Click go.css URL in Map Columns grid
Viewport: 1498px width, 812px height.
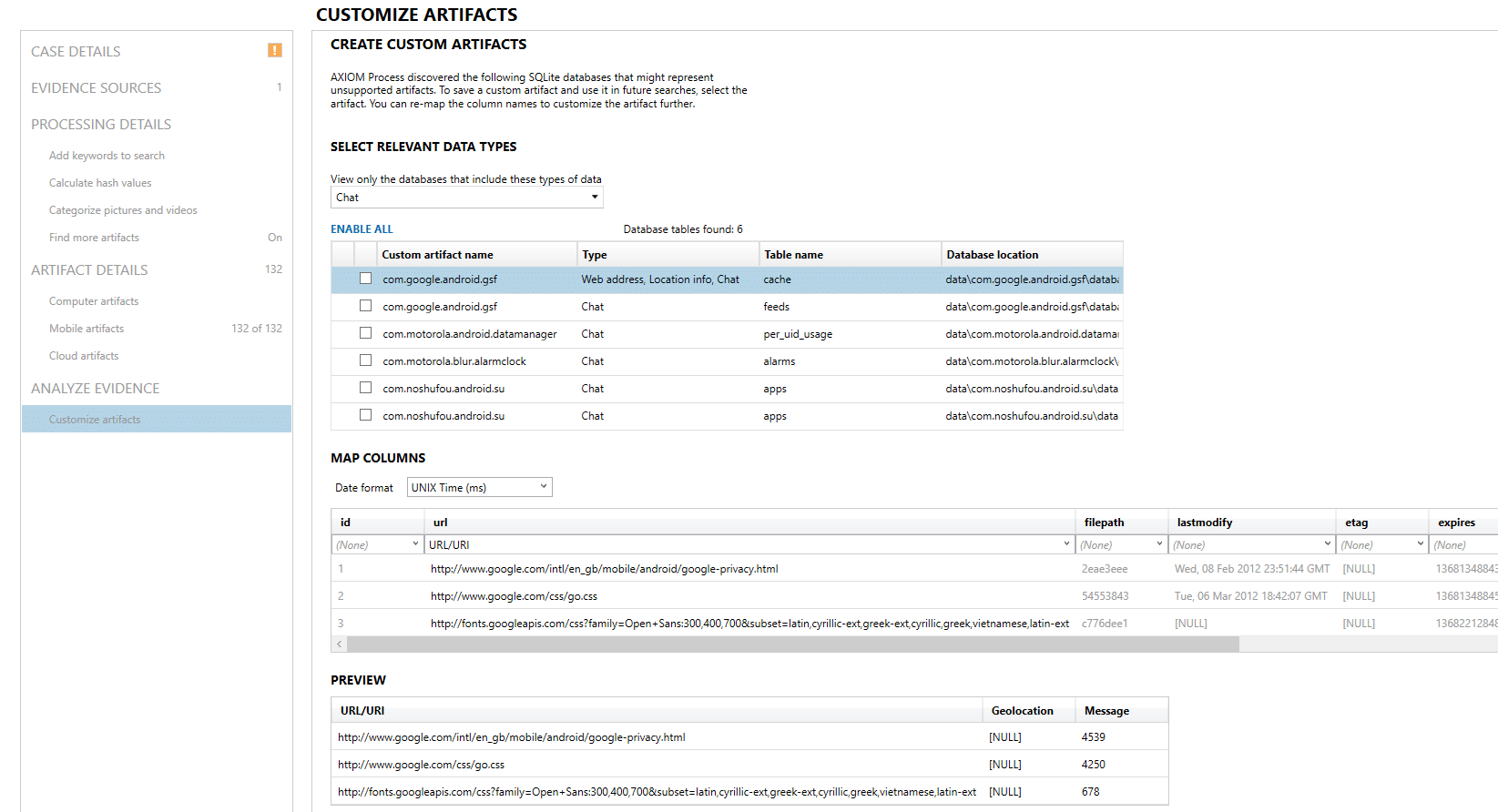(x=514, y=596)
